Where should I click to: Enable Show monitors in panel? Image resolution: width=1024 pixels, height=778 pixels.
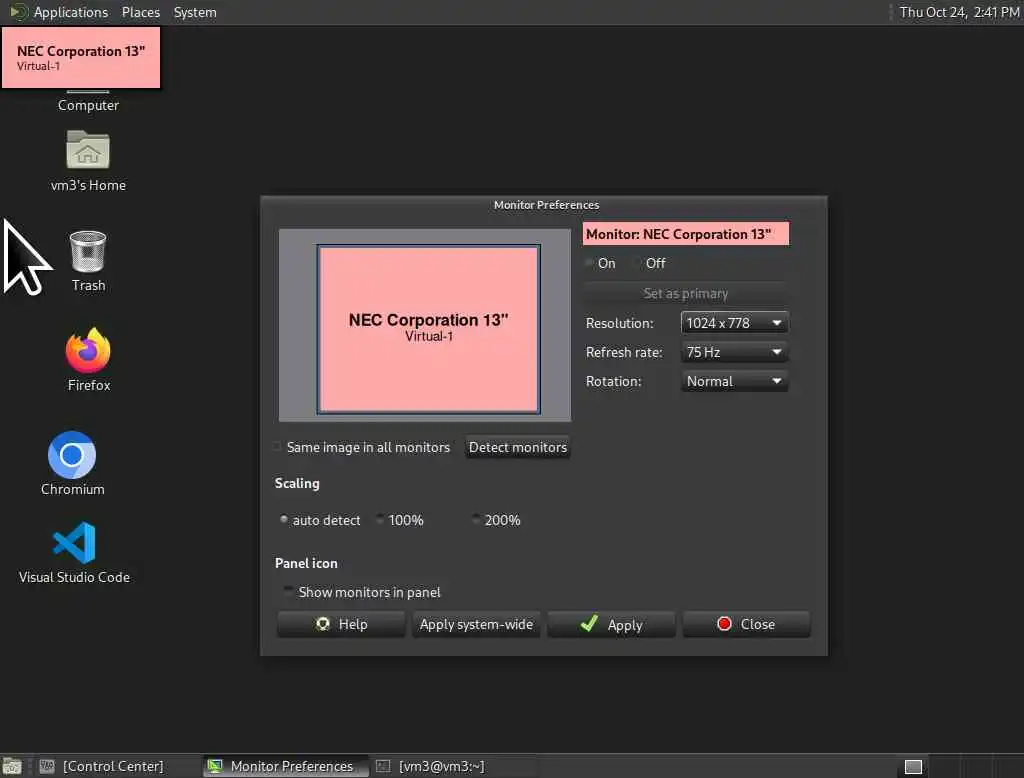point(288,592)
